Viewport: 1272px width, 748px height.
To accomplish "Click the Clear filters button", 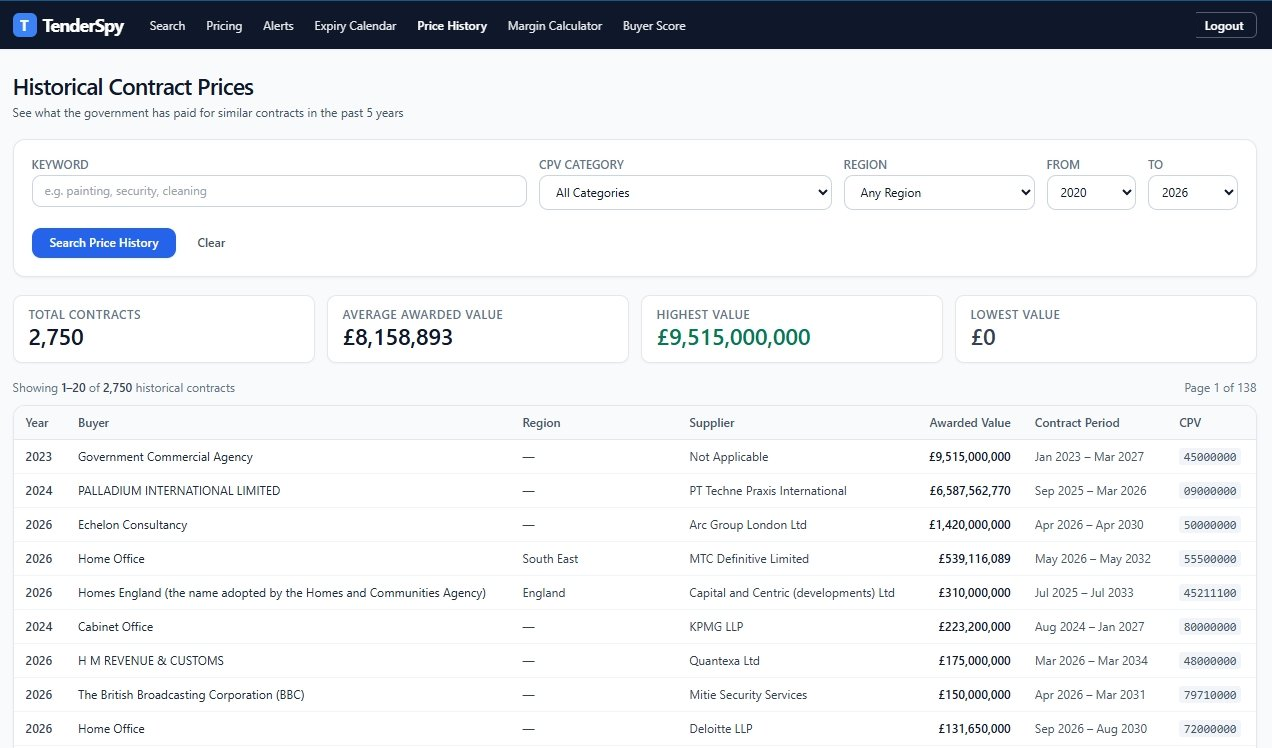I will coord(211,243).
